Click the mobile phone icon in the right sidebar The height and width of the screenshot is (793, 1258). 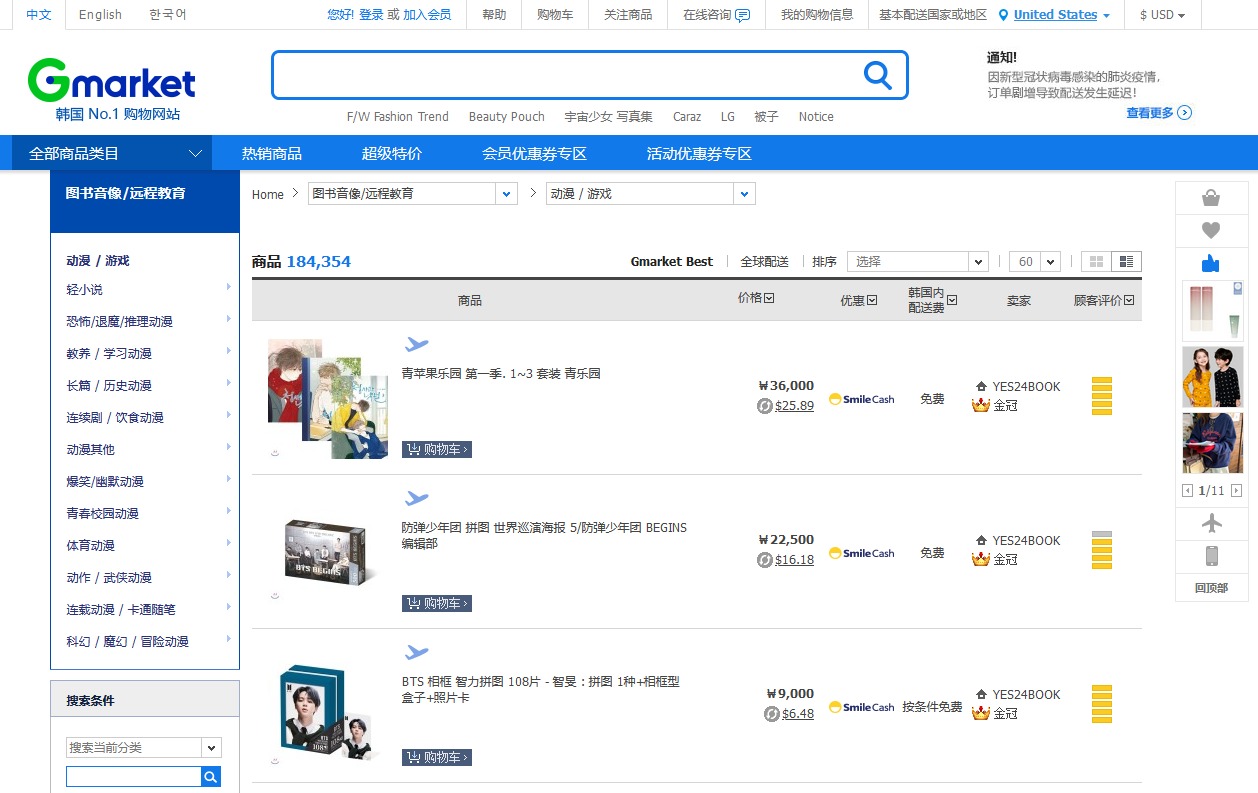point(1211,556)
